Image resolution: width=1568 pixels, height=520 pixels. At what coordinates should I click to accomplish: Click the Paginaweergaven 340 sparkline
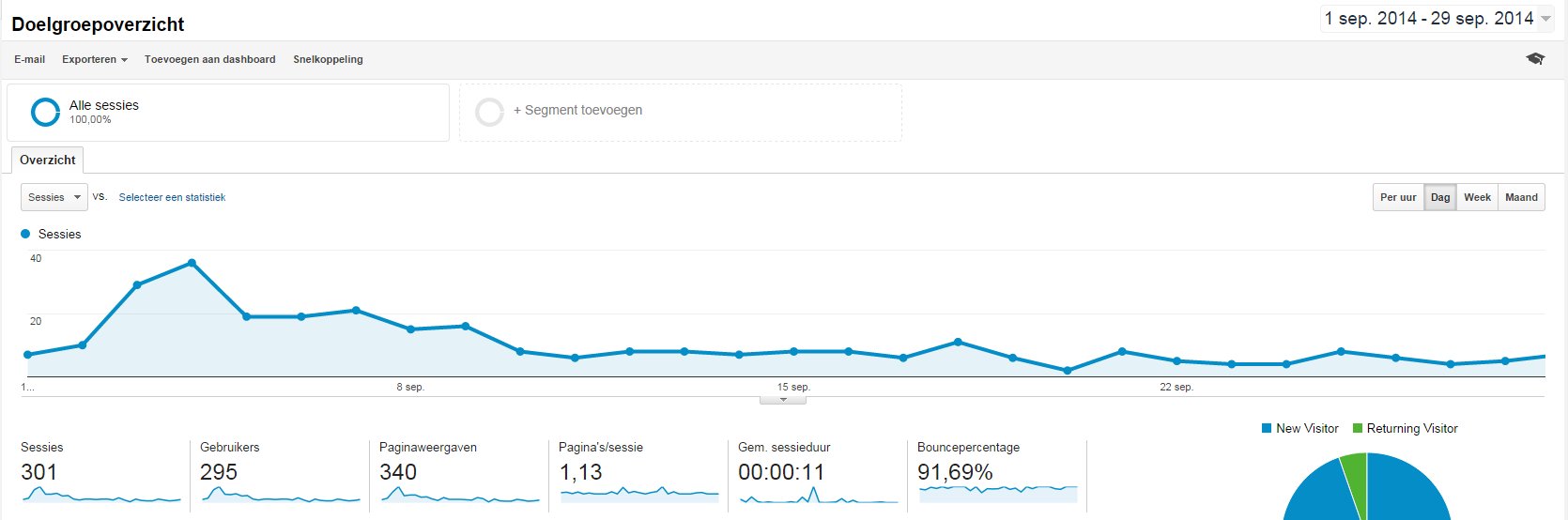point(459,495)
